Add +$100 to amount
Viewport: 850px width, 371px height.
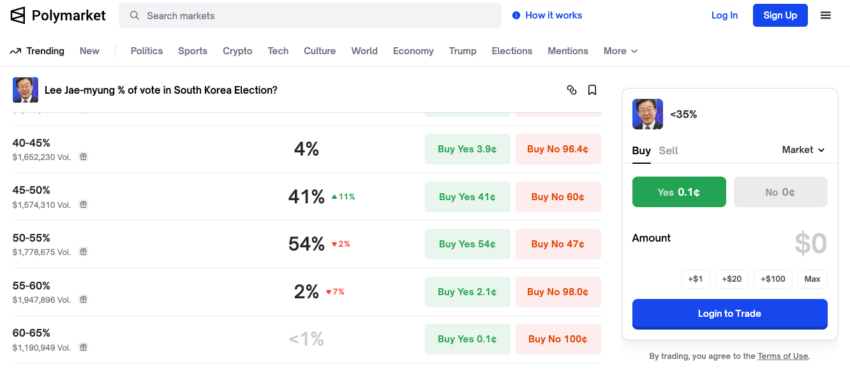pos(773,279)
